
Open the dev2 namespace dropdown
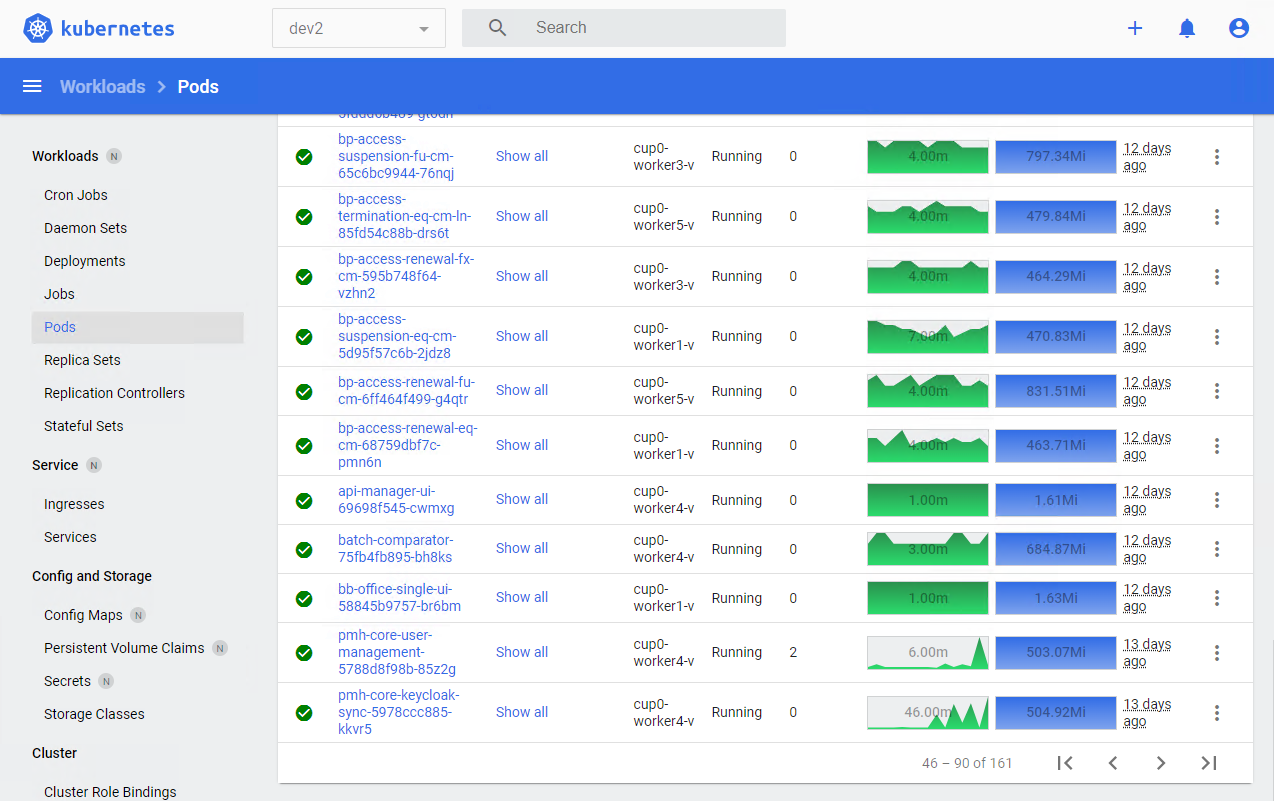tap(359, 28)
